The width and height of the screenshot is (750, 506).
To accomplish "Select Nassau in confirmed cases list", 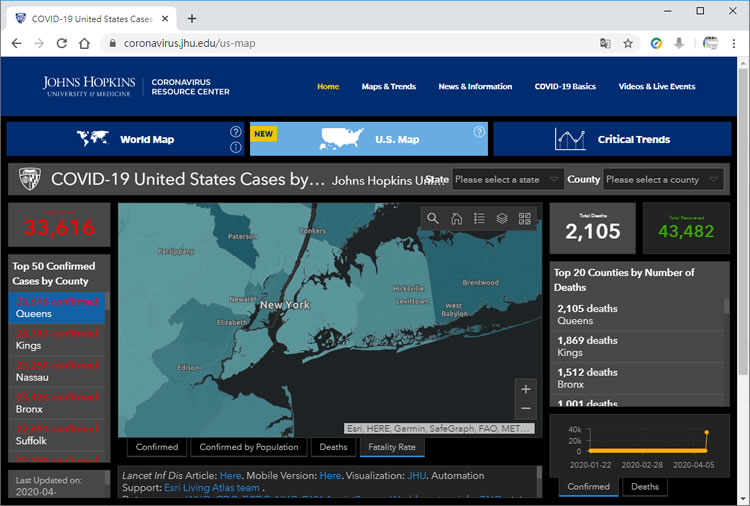I will coord(56,371).
